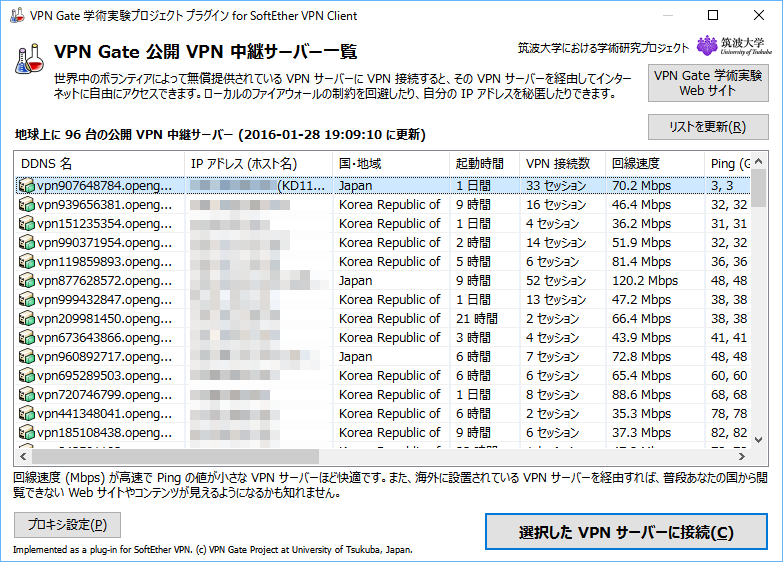Click the 52 セッション cell
Image resolution: width=783 pixels, height=562 pixels.
[x=556, y=281]
